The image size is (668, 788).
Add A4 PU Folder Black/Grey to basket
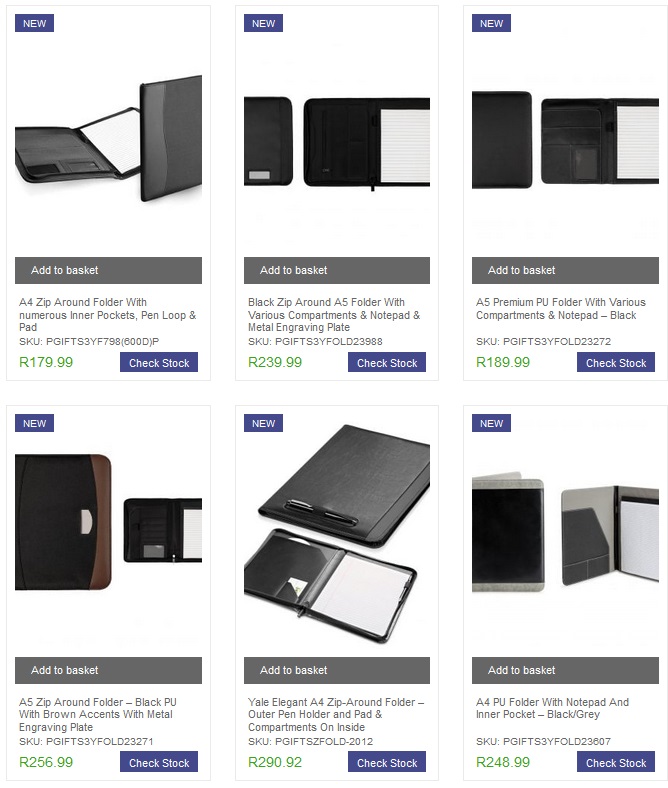click(565, 670)
